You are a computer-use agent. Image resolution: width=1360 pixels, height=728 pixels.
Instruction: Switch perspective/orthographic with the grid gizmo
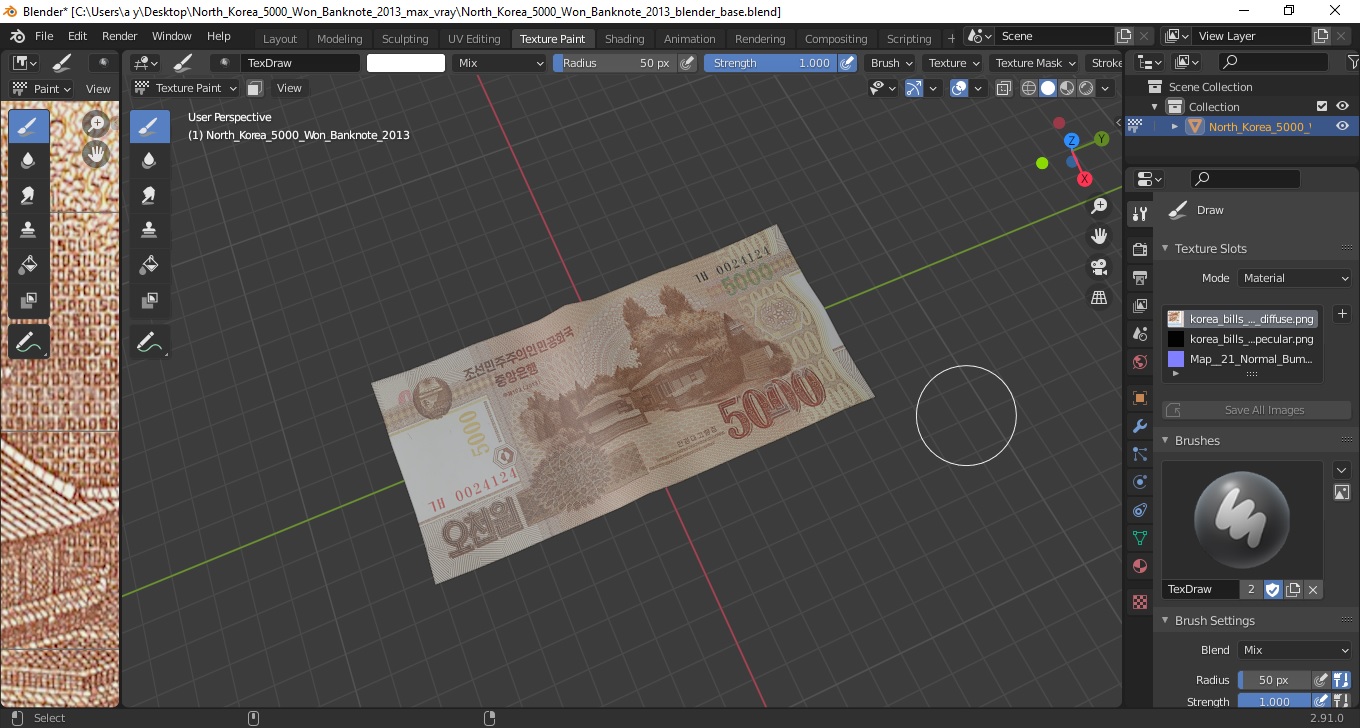1099,298
